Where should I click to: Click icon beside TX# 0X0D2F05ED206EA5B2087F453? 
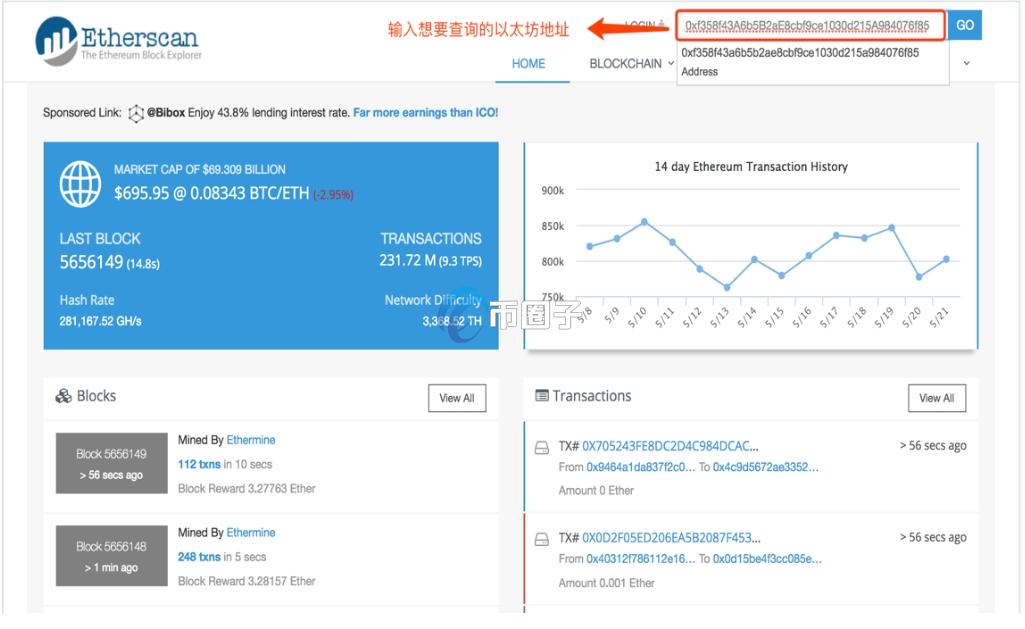coord(542,539)
